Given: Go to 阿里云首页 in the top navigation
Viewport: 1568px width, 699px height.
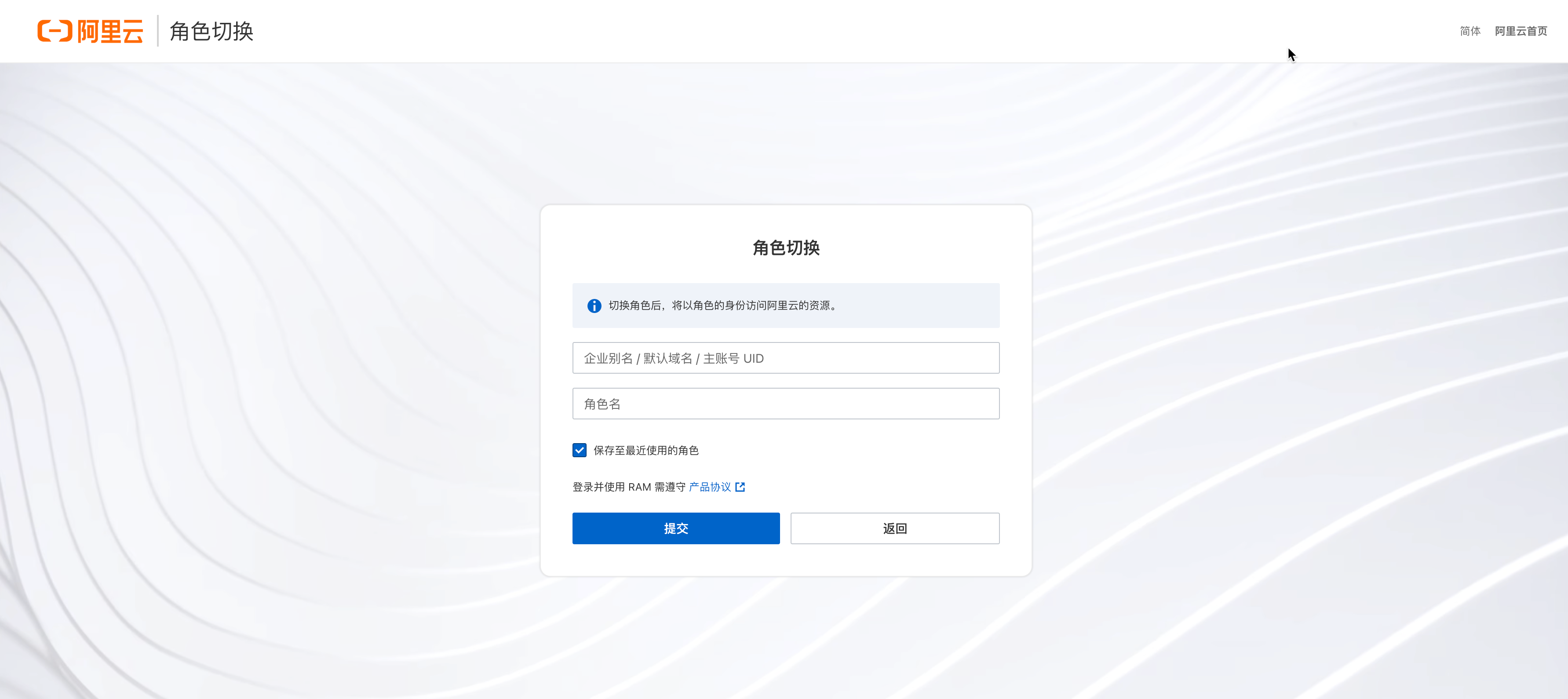Looking at the screenshot, I should [x=1521, y=31].
